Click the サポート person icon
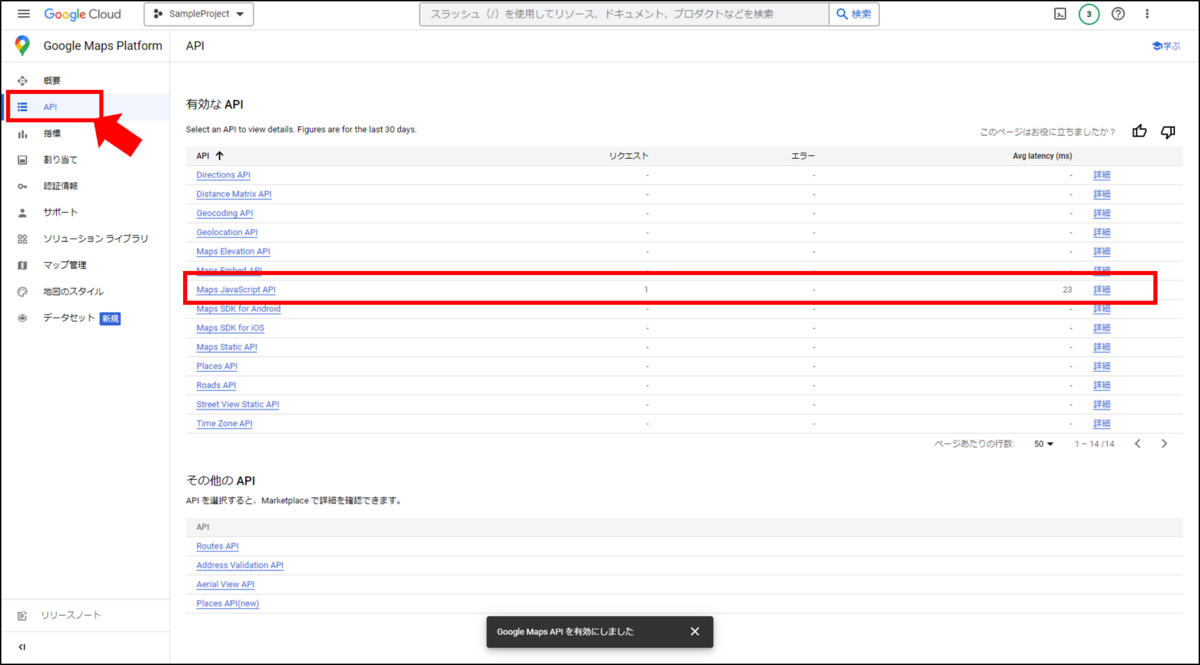 click(22, 212)
